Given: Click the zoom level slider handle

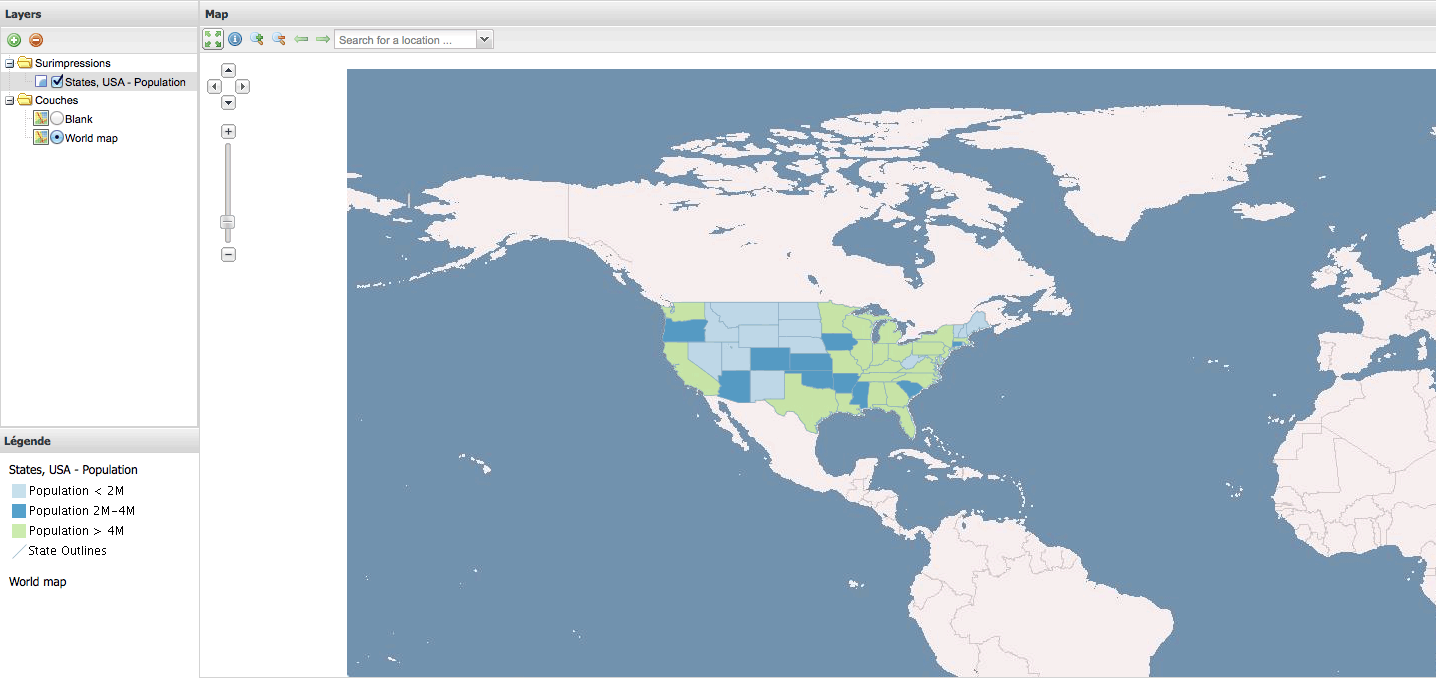Looking at the screenshot, I should pyautogui.click(x=227, y=221).
